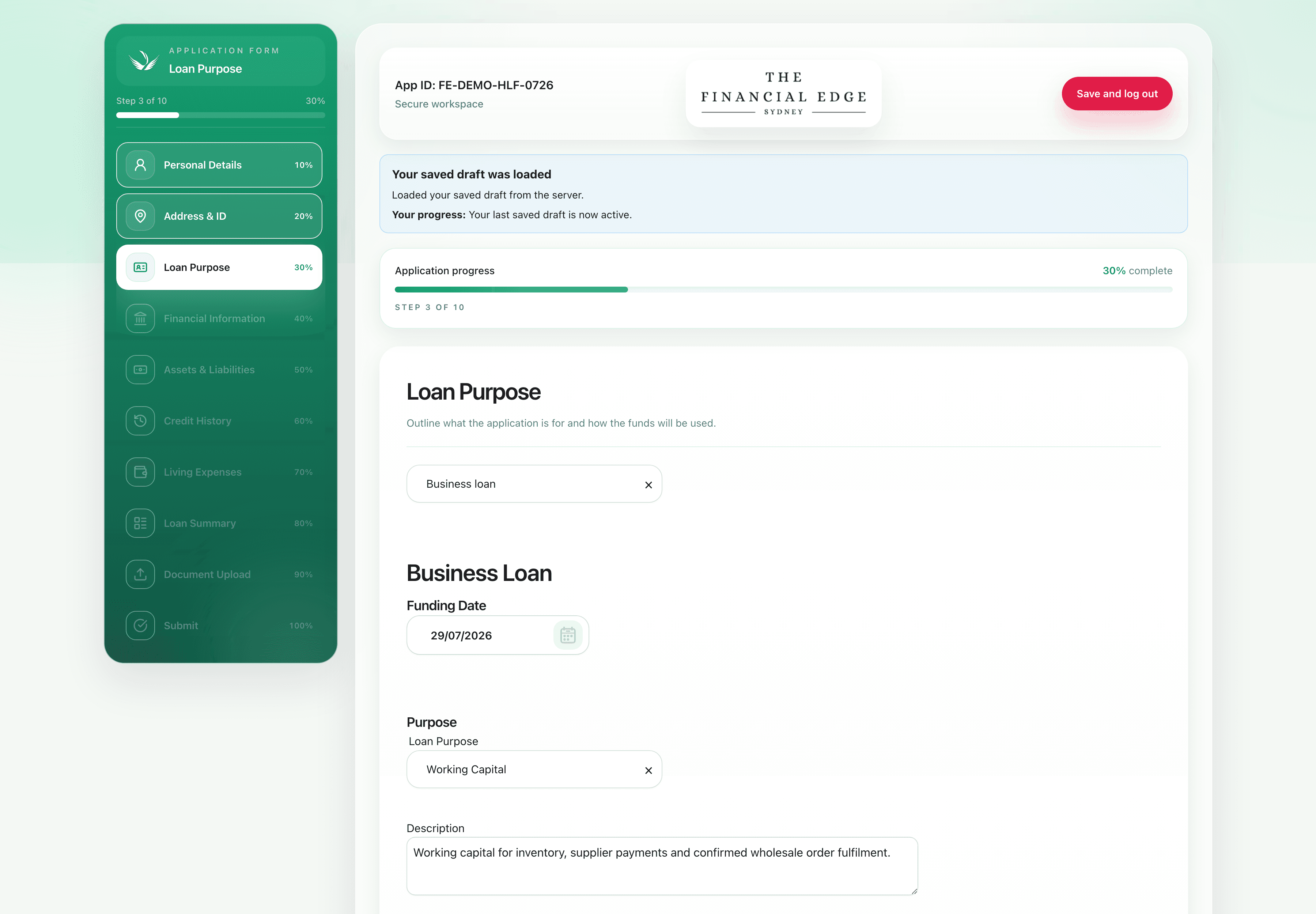
Task: Click the App ID FE-DEMO-HLF-0726 text
Action: (474, 85)
